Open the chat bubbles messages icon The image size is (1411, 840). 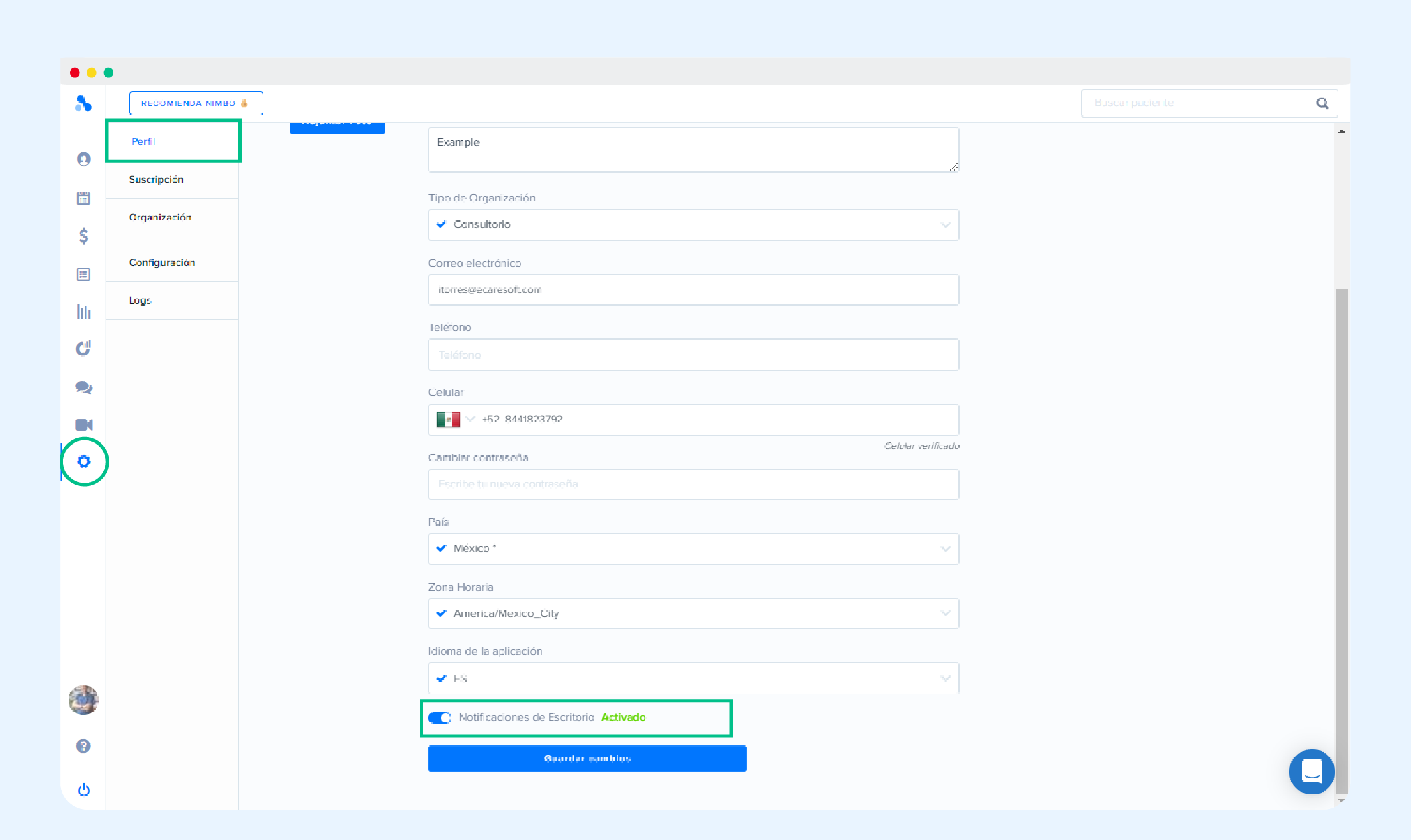(83, 387)
